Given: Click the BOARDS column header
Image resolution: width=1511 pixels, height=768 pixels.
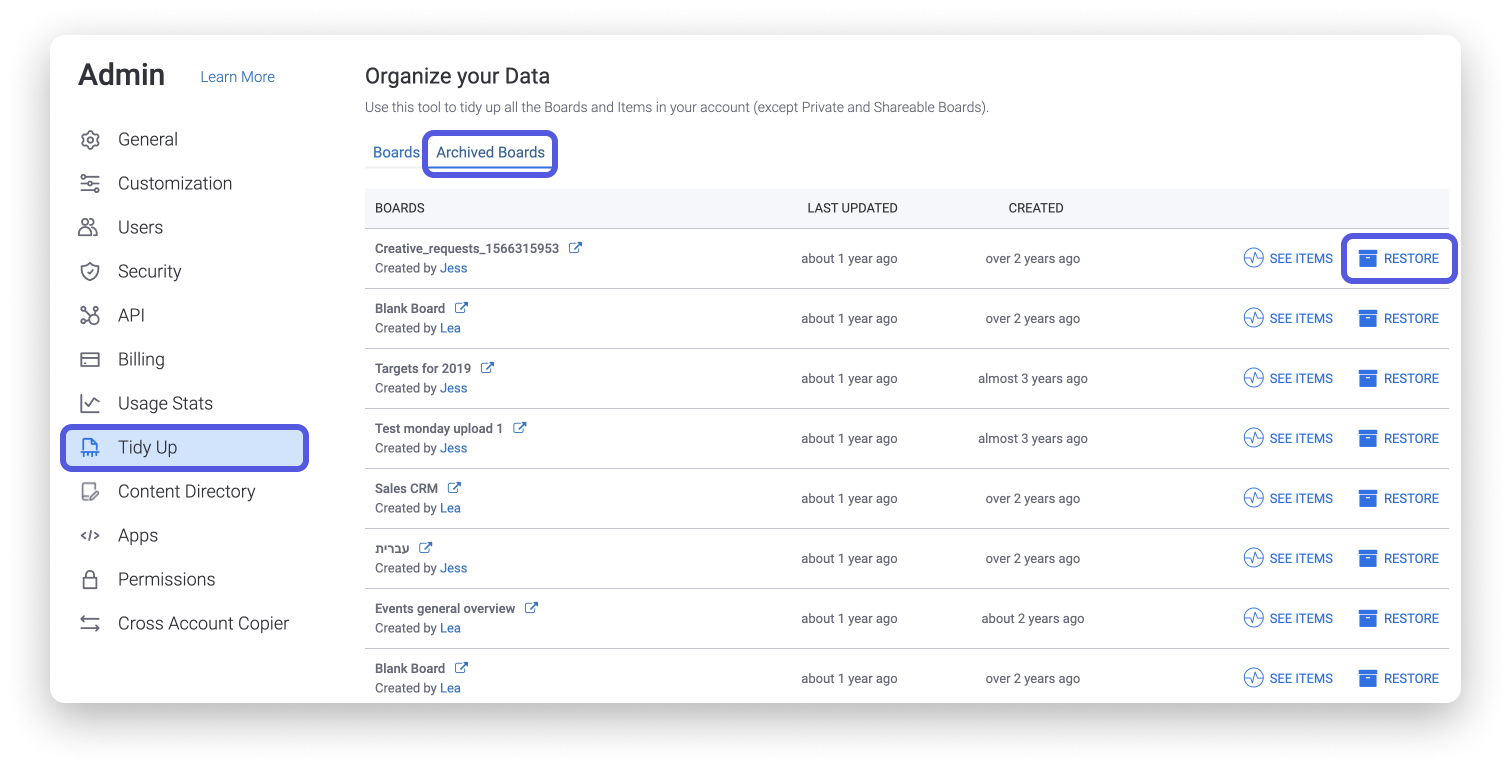Looking at the screenshot, I should (x=400, y=208).
